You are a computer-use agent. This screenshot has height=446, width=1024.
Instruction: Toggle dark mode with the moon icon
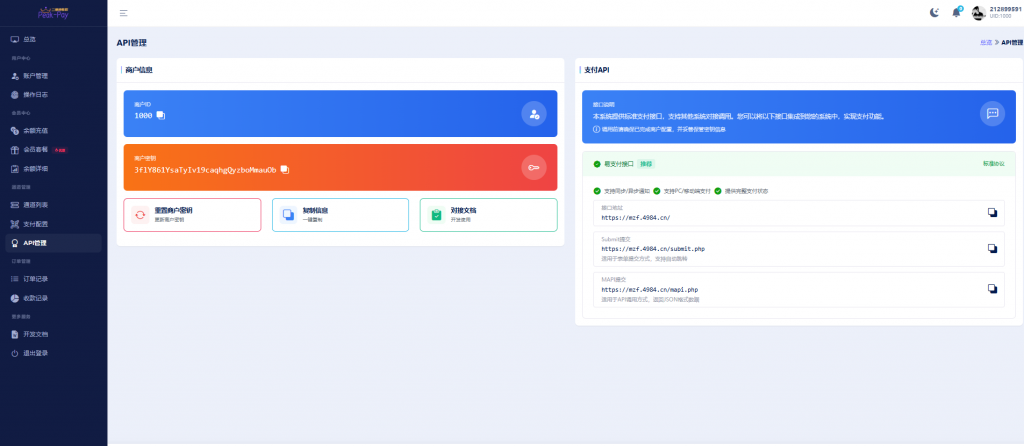point(934,13)
